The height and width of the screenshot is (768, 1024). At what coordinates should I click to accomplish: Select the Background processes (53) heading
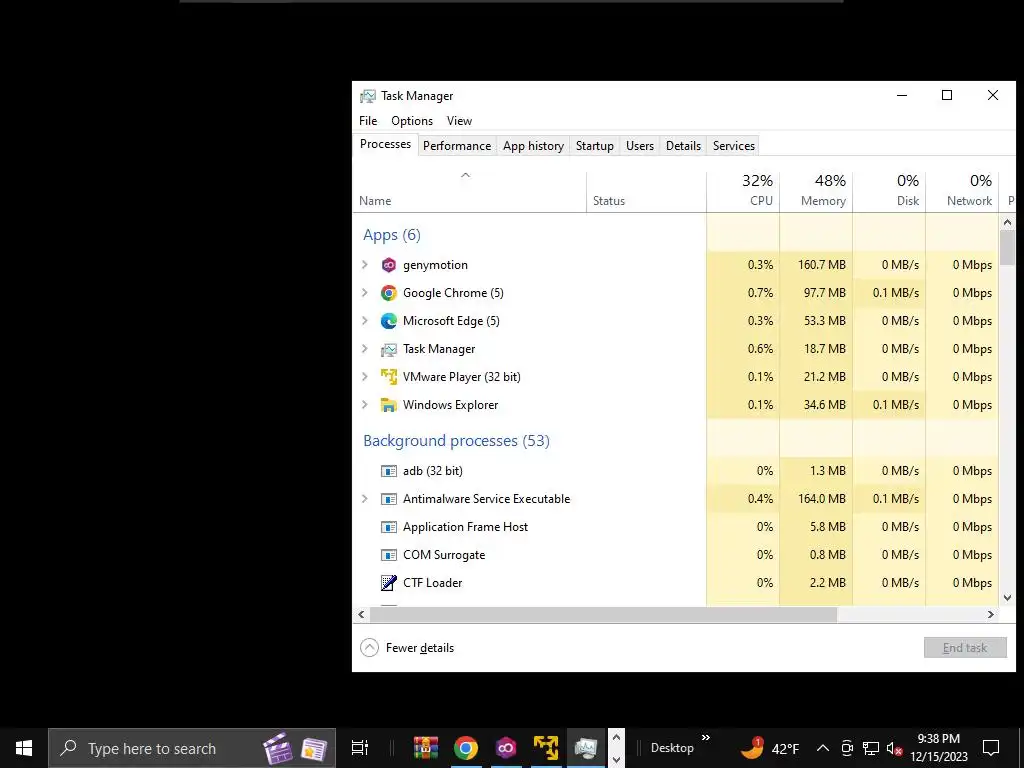click(456, 441)
